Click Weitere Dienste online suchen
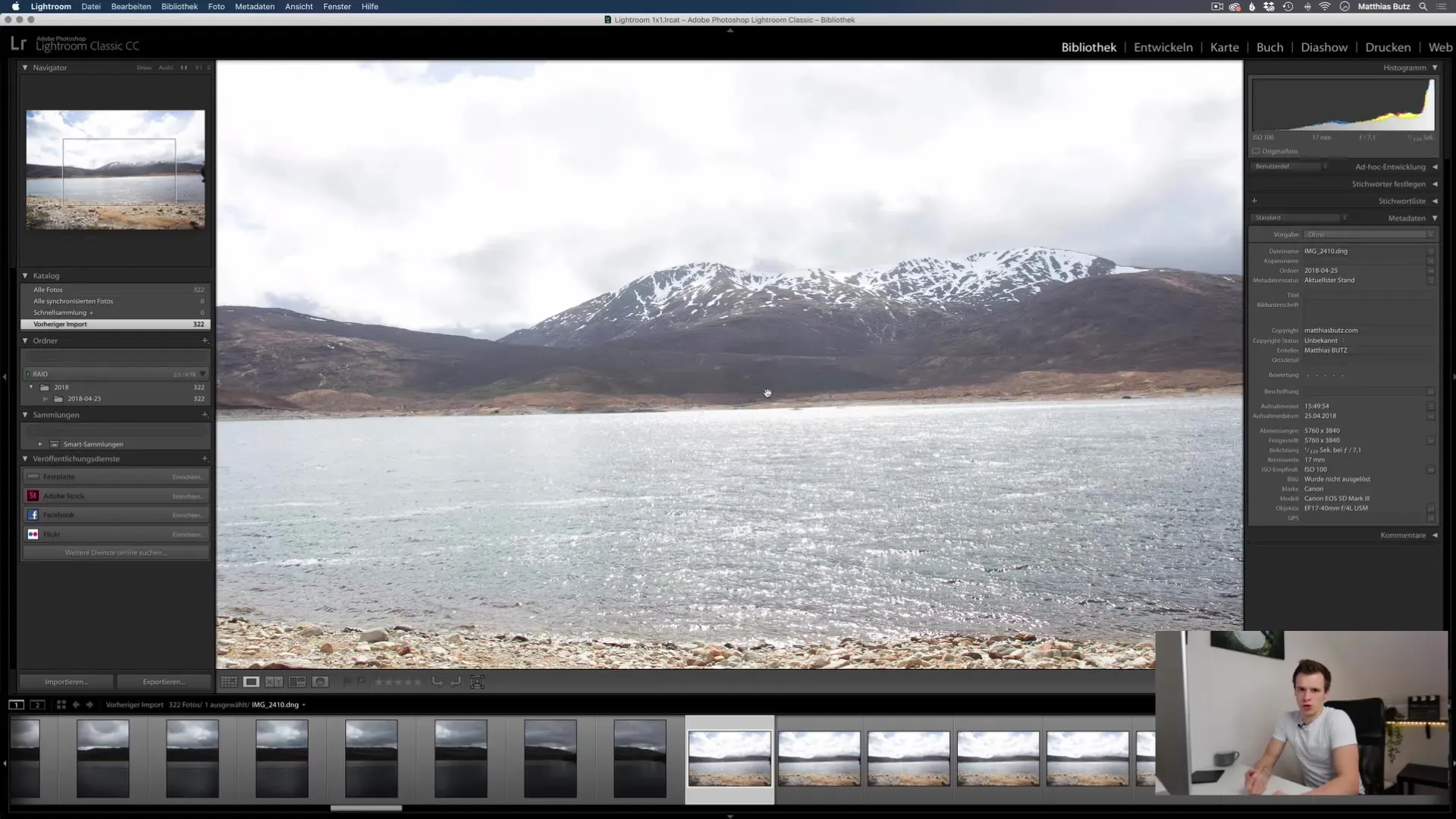The image size is (1456, 819). click(x=116, y=553)
